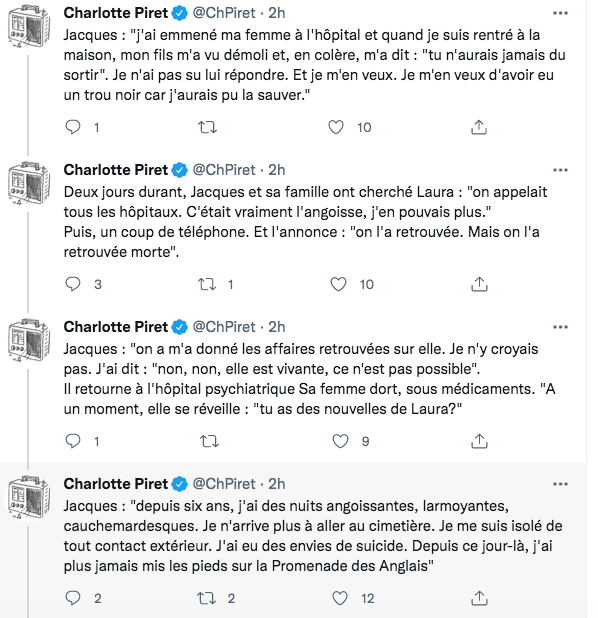This screenshot has height=618, width=598.
Task: Retweet the first tweet about the hospital
Action: (207, 127)
